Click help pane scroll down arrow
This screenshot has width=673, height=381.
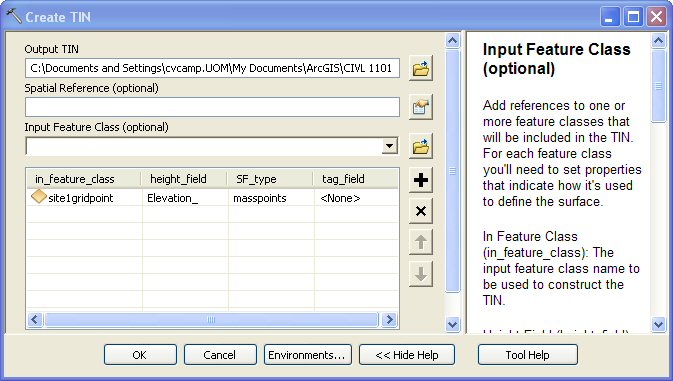click(658, 325)
